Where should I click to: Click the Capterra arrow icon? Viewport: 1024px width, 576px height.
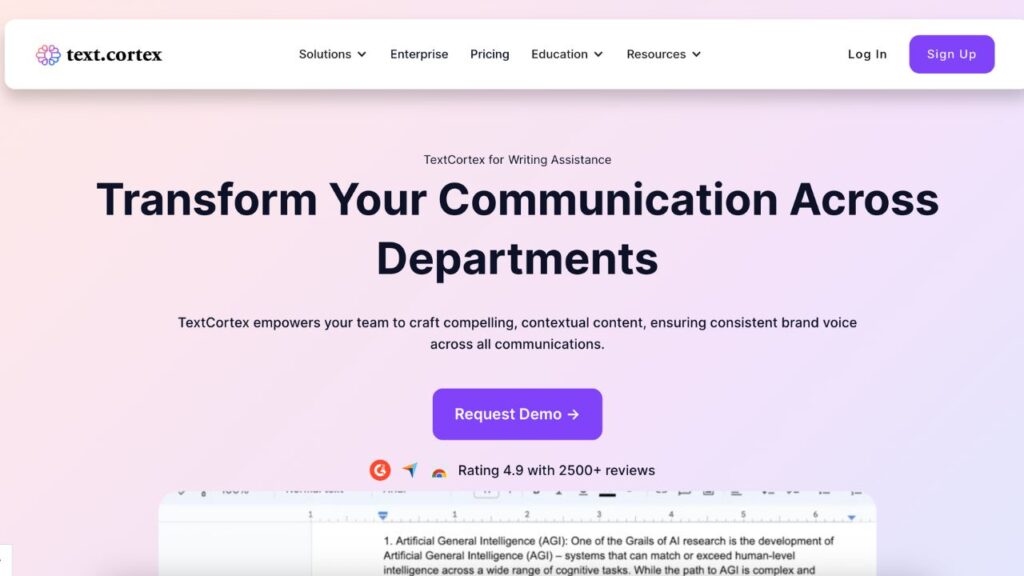(x=410, y=470)
